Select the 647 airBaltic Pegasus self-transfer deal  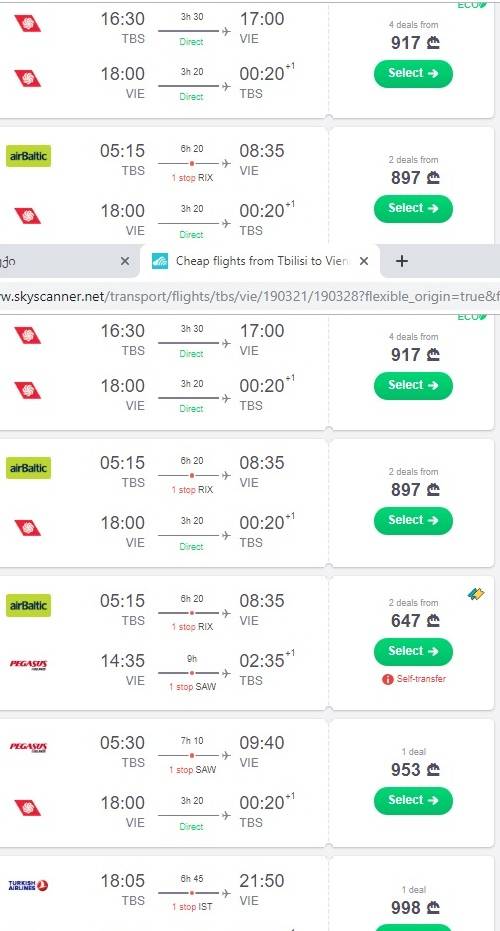[413, 651]
